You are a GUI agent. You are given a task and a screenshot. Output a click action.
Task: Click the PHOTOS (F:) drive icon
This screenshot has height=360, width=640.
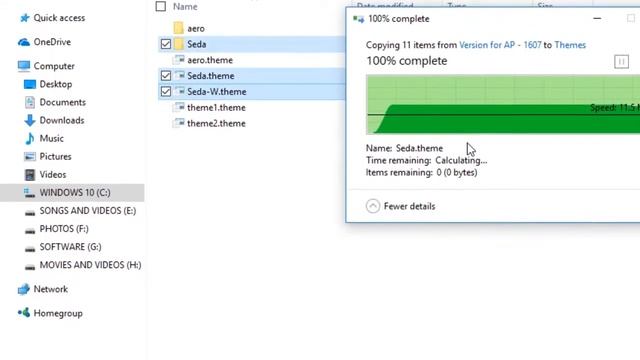(30, 231)
